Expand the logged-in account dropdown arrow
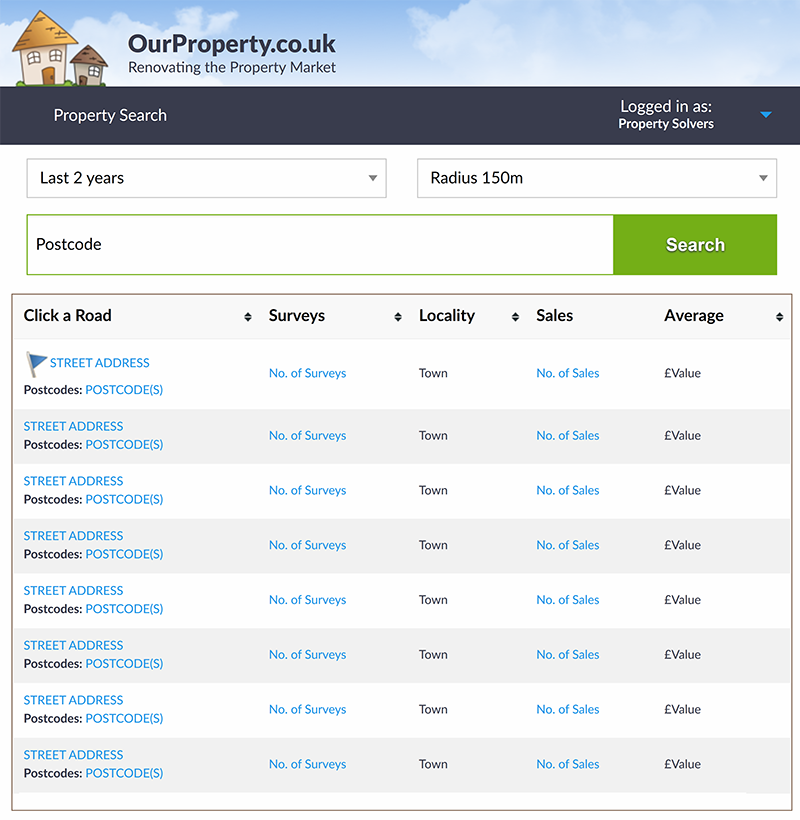 765,115
